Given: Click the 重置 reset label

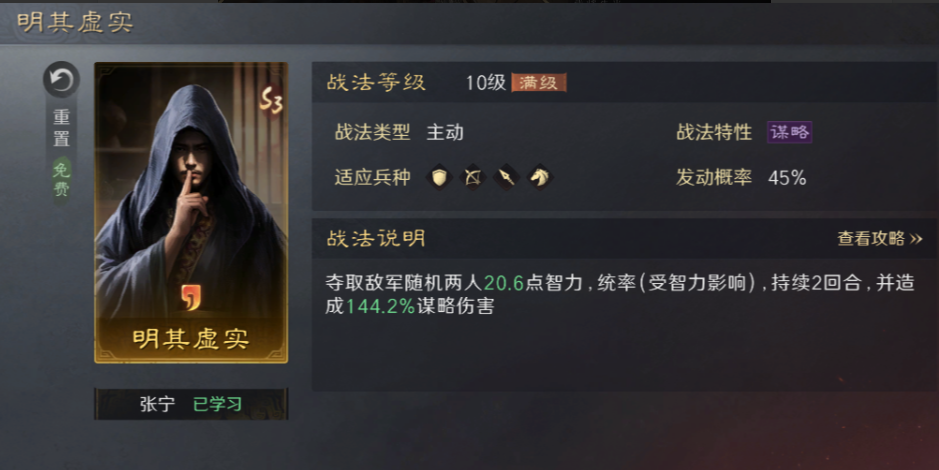Looking at the screenshot, I should (x=61, y=128).
